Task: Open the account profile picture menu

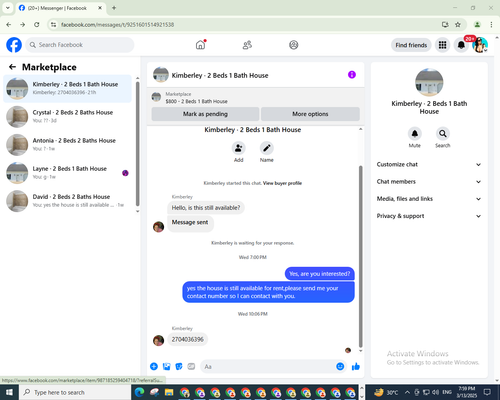Action: [480, 45]
